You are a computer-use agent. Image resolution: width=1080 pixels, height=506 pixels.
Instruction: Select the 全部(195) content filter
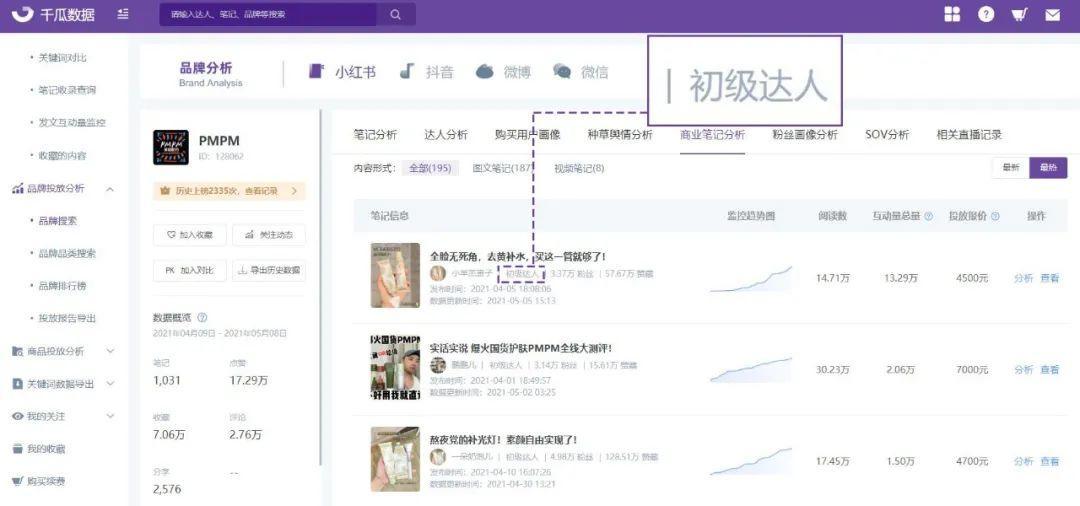coord(430,168)
